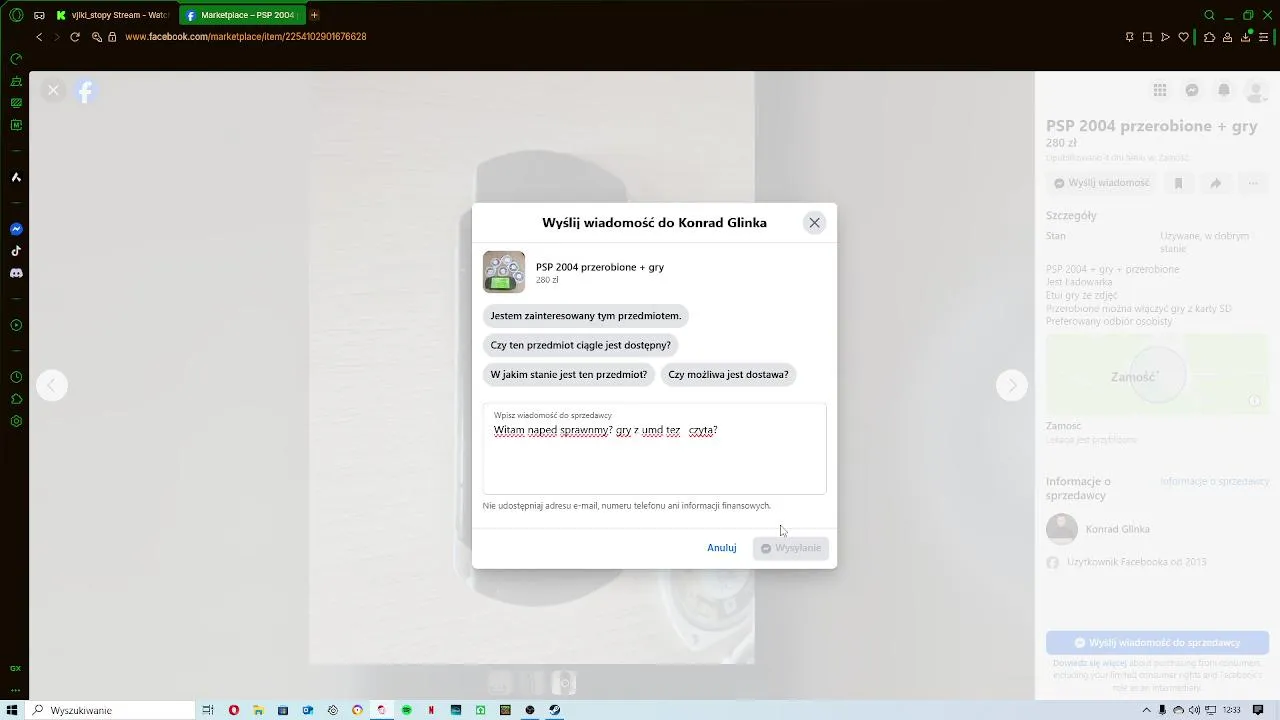Close the send message dialog

pyautogui.click(x=814, y=223)
